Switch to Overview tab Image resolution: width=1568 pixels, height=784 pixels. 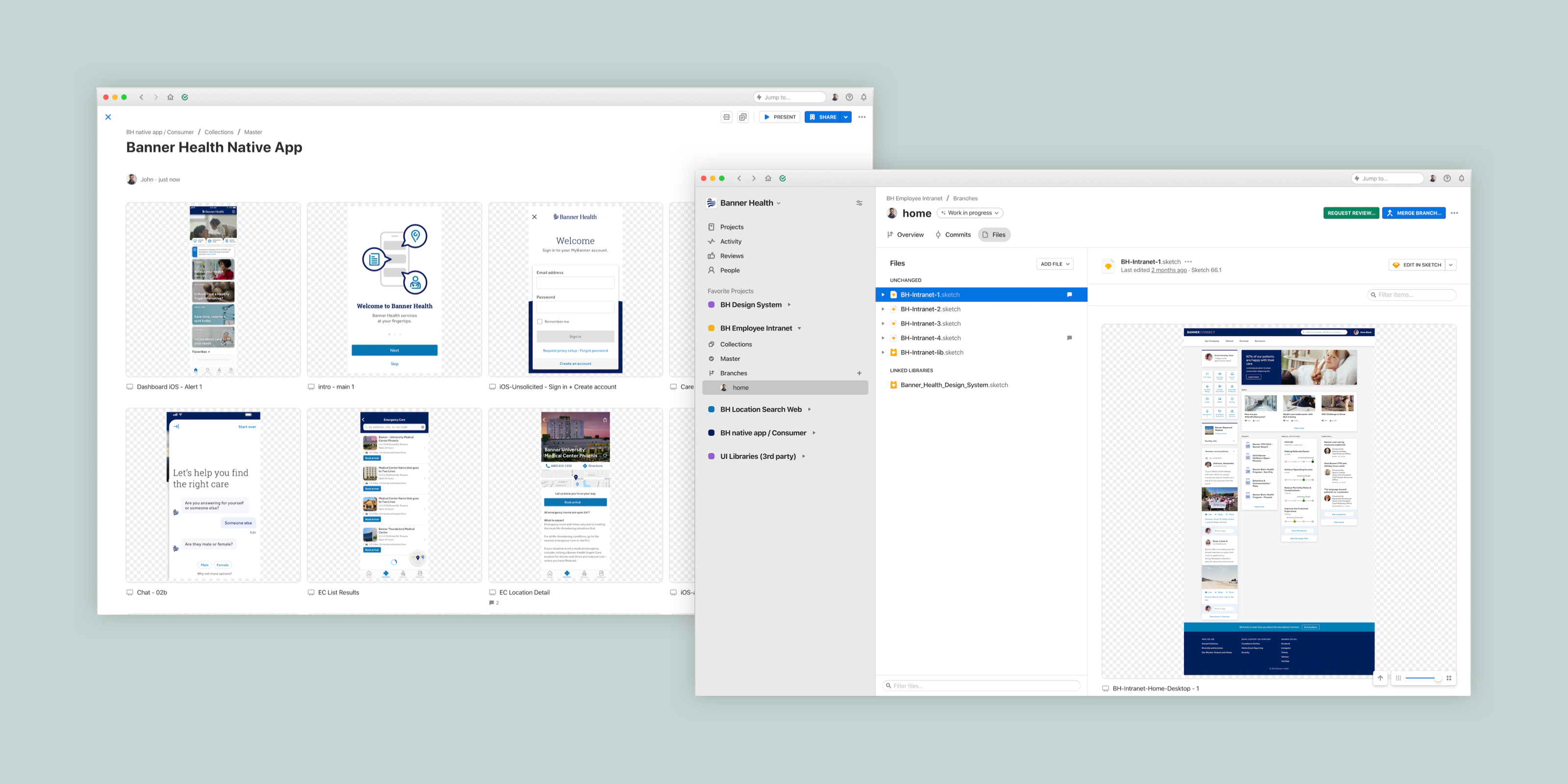point(905,235)
